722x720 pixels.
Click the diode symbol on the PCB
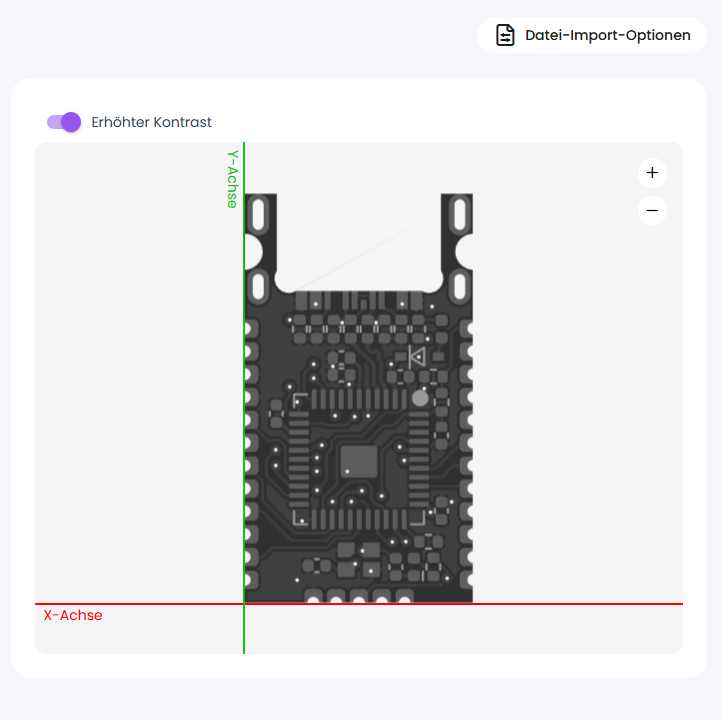pos(417,357)
